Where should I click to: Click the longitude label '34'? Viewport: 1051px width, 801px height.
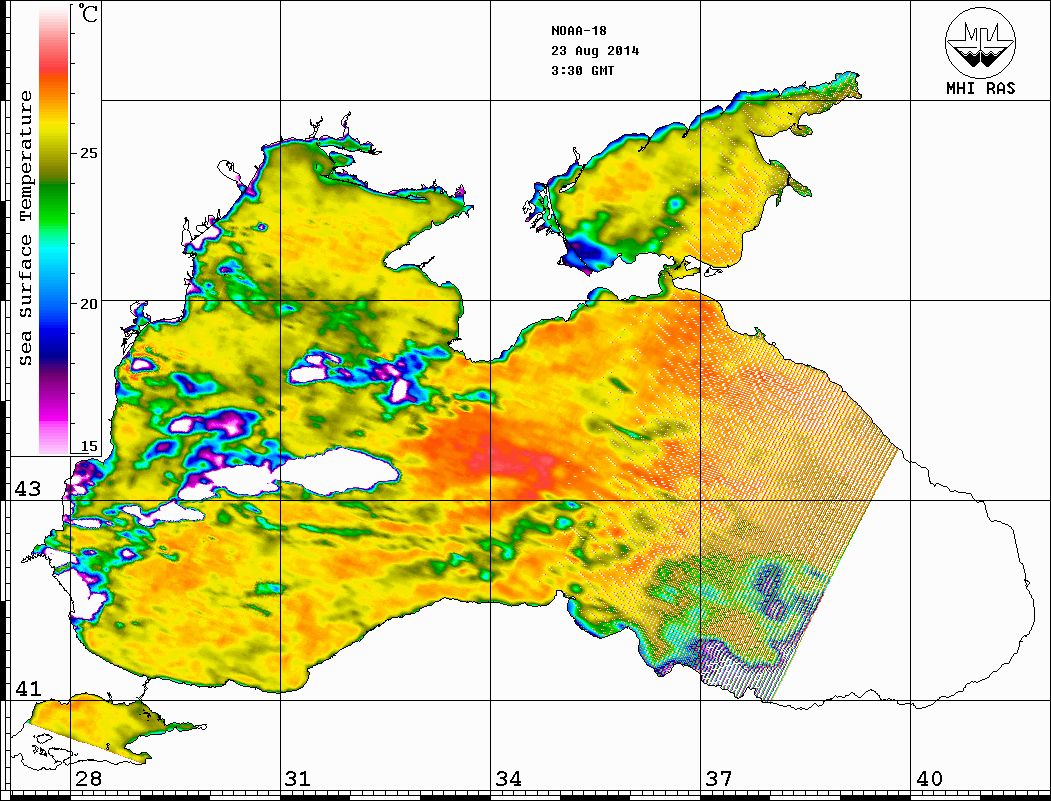click(x=509, y=779)
